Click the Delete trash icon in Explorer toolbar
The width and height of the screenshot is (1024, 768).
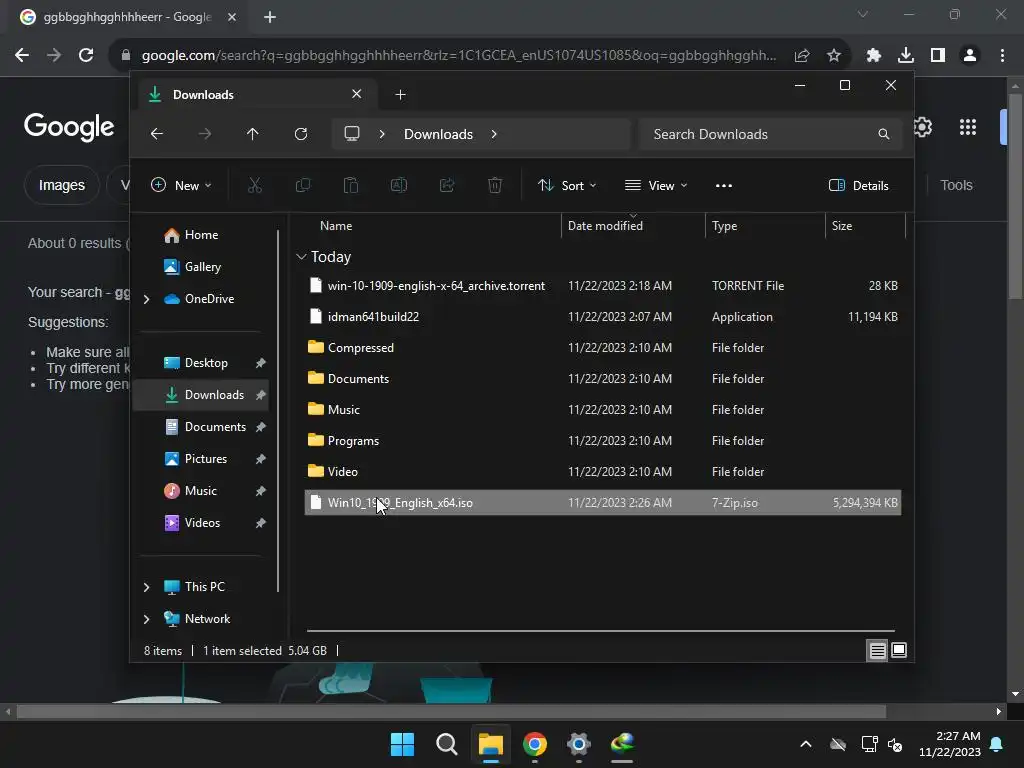495,185
